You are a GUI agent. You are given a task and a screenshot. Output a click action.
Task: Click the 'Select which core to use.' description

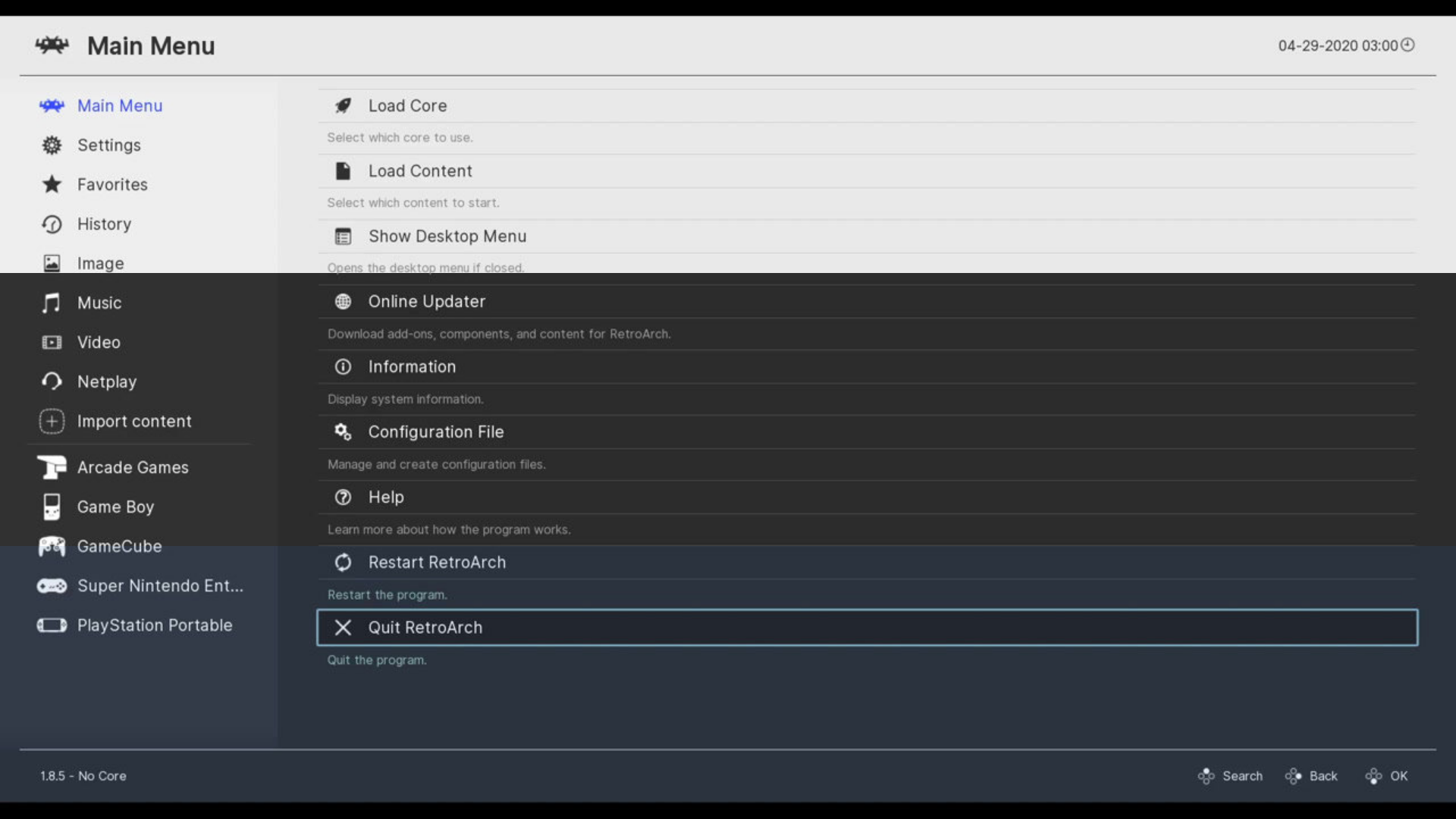[400, 138]
